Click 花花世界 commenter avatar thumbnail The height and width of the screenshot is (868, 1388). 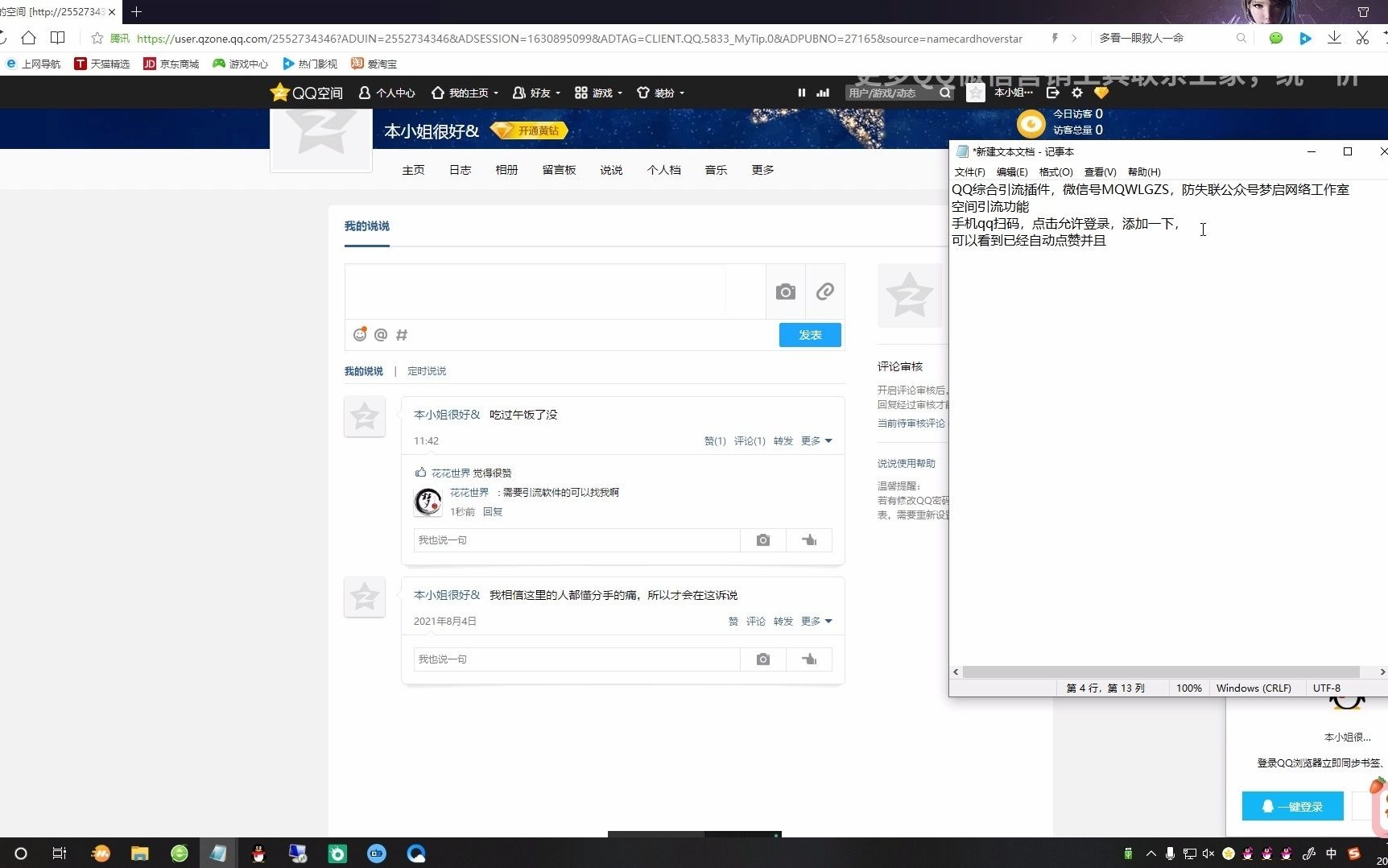(428, 502)
